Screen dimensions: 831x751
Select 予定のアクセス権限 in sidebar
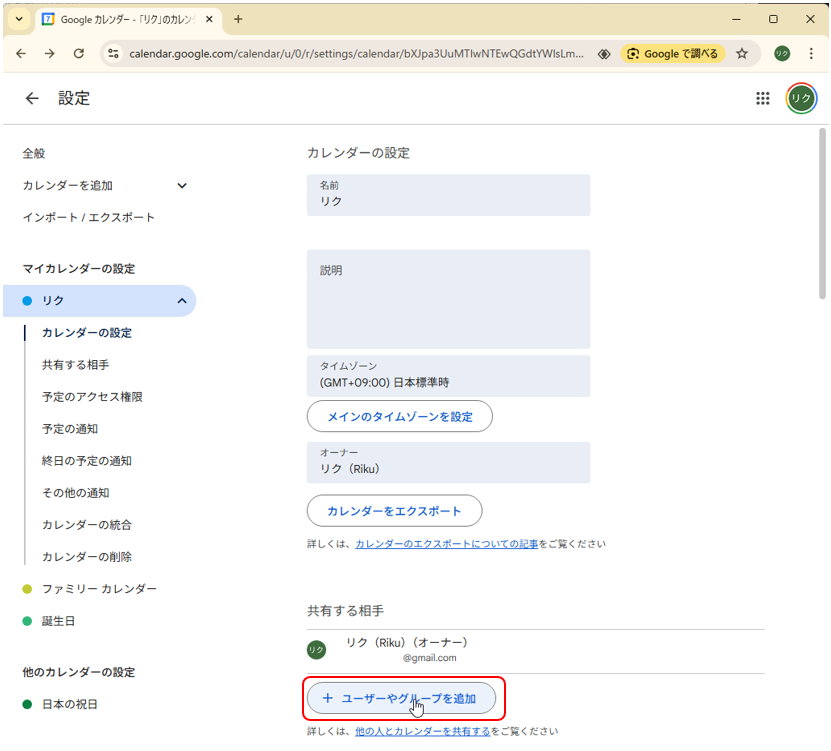tap(92, 397)
